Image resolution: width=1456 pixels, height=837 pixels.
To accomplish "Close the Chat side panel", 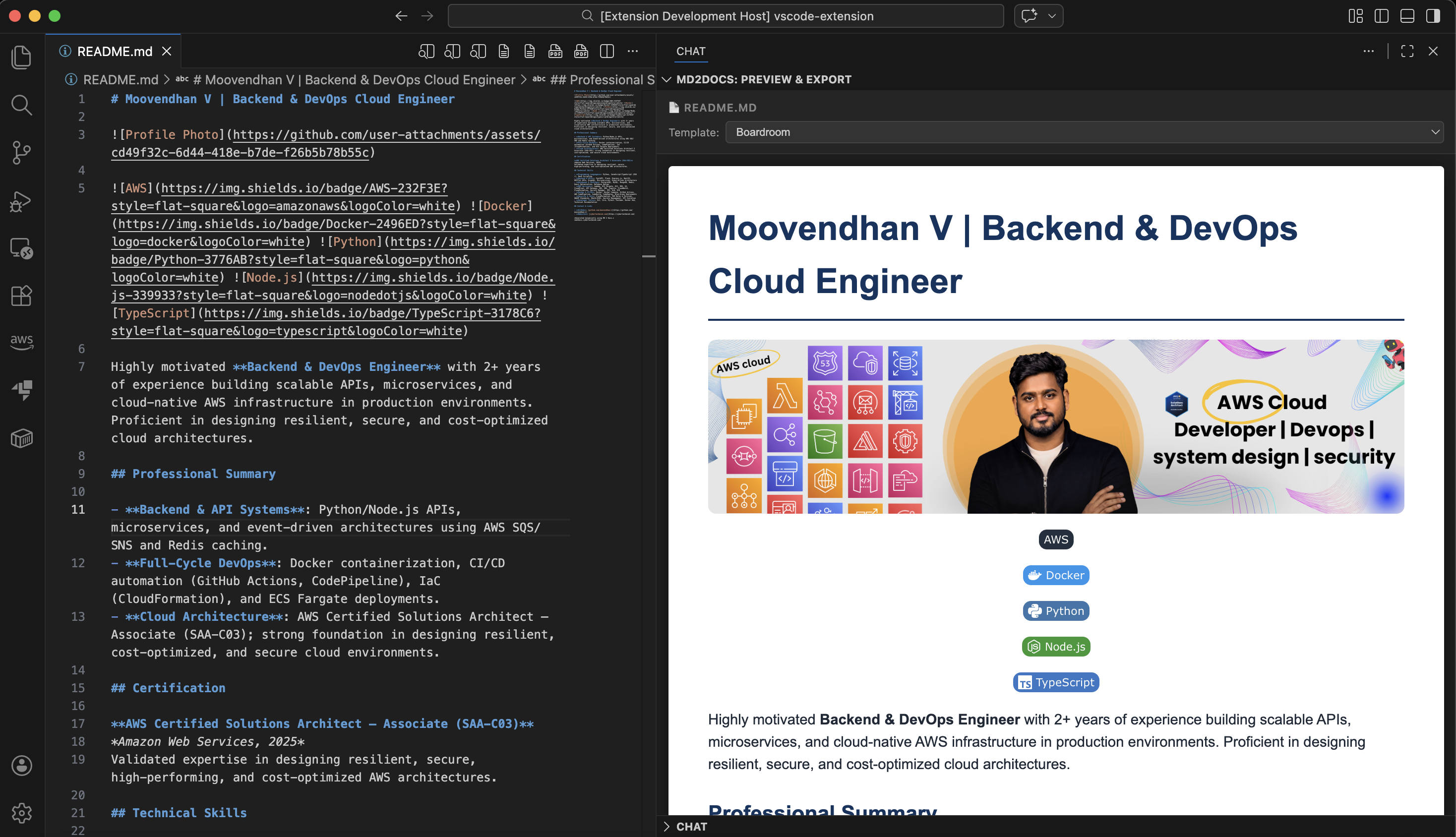I will tap(1433, 51).
